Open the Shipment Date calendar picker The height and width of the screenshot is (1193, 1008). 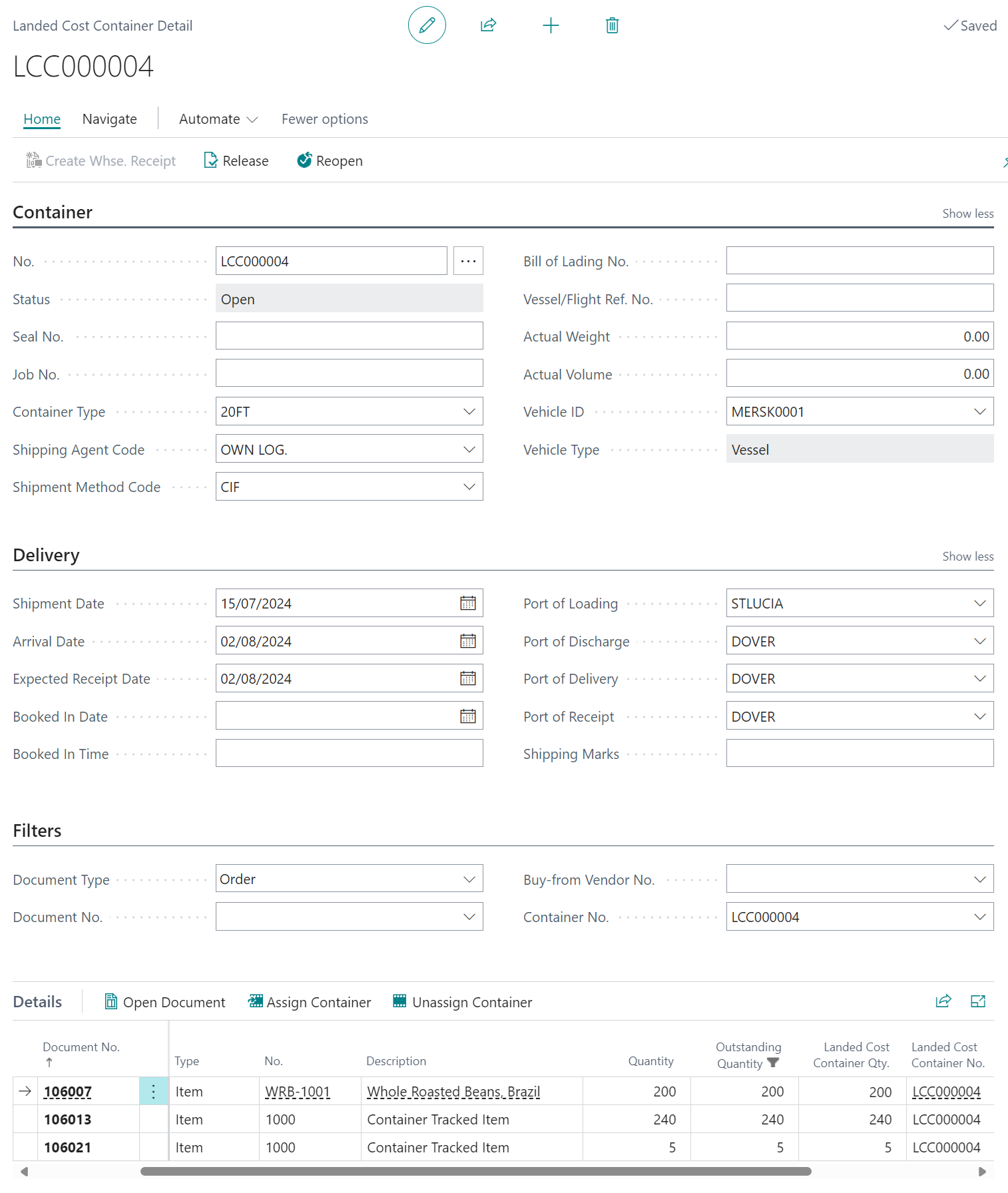[468, 603]
